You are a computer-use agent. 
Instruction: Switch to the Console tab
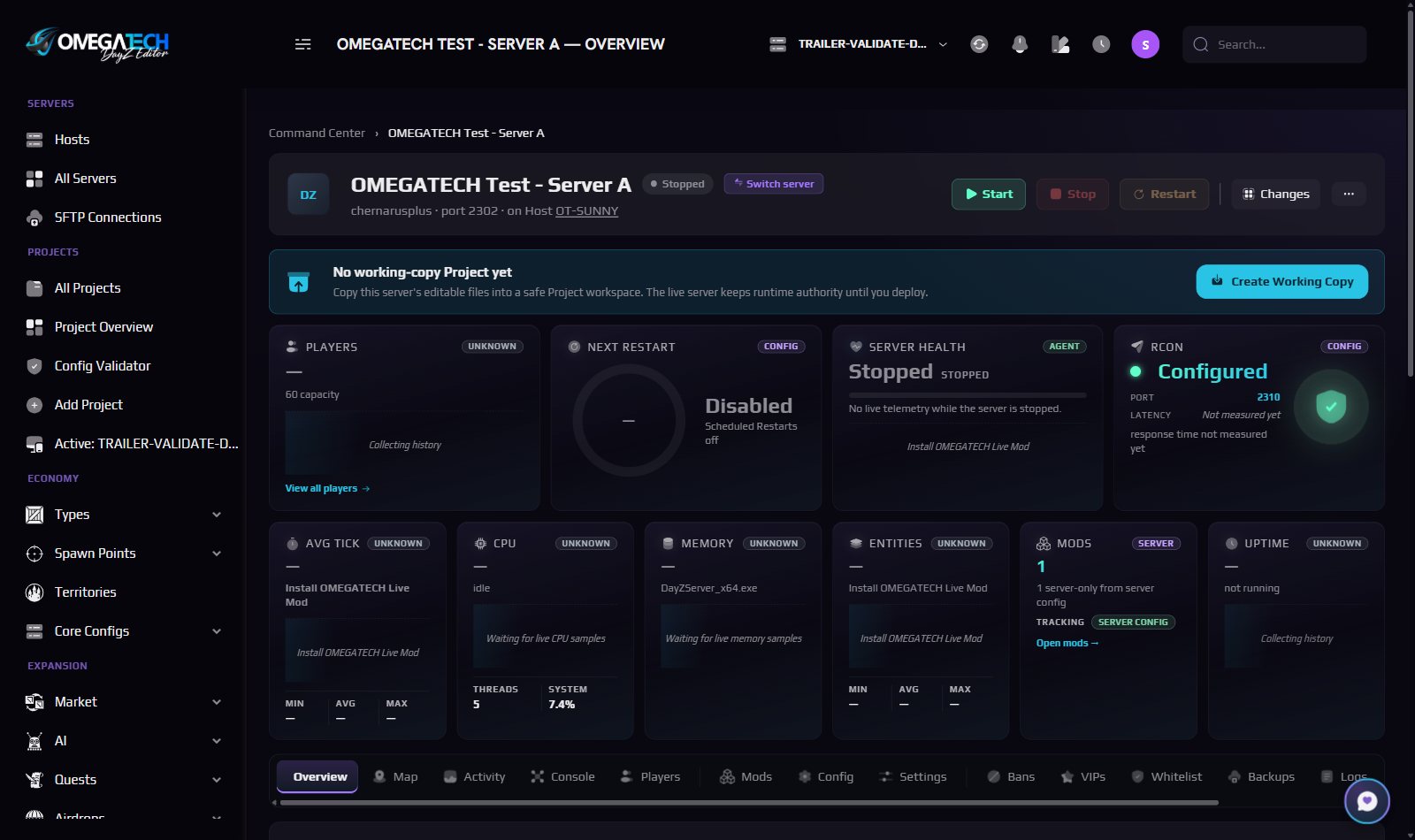click(x=562, y=776)
